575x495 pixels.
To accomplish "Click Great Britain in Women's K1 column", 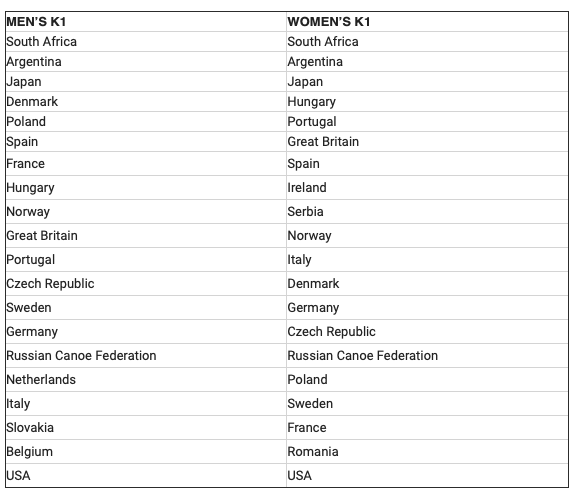I will [323, 142].
